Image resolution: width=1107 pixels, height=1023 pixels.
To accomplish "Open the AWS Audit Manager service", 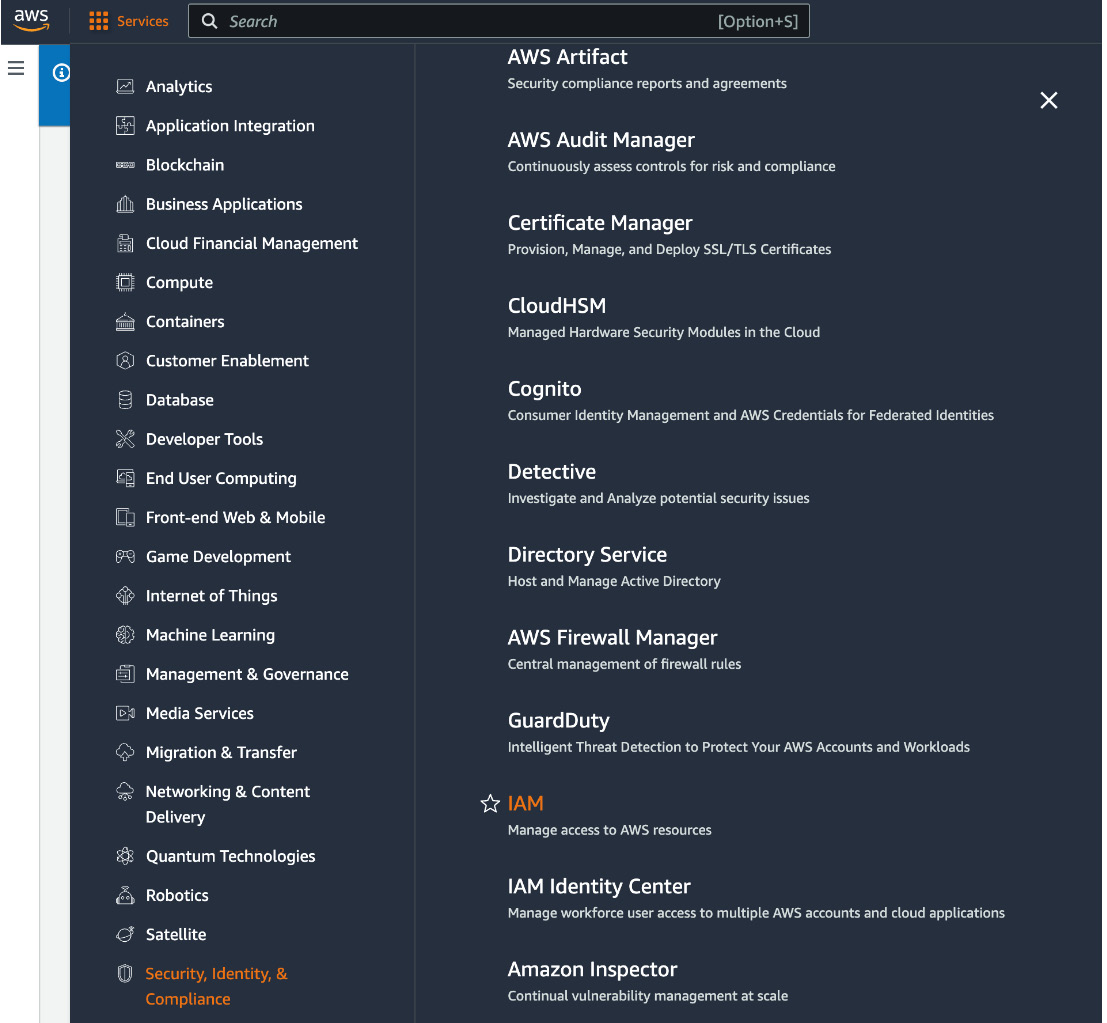I will (602, 140).
